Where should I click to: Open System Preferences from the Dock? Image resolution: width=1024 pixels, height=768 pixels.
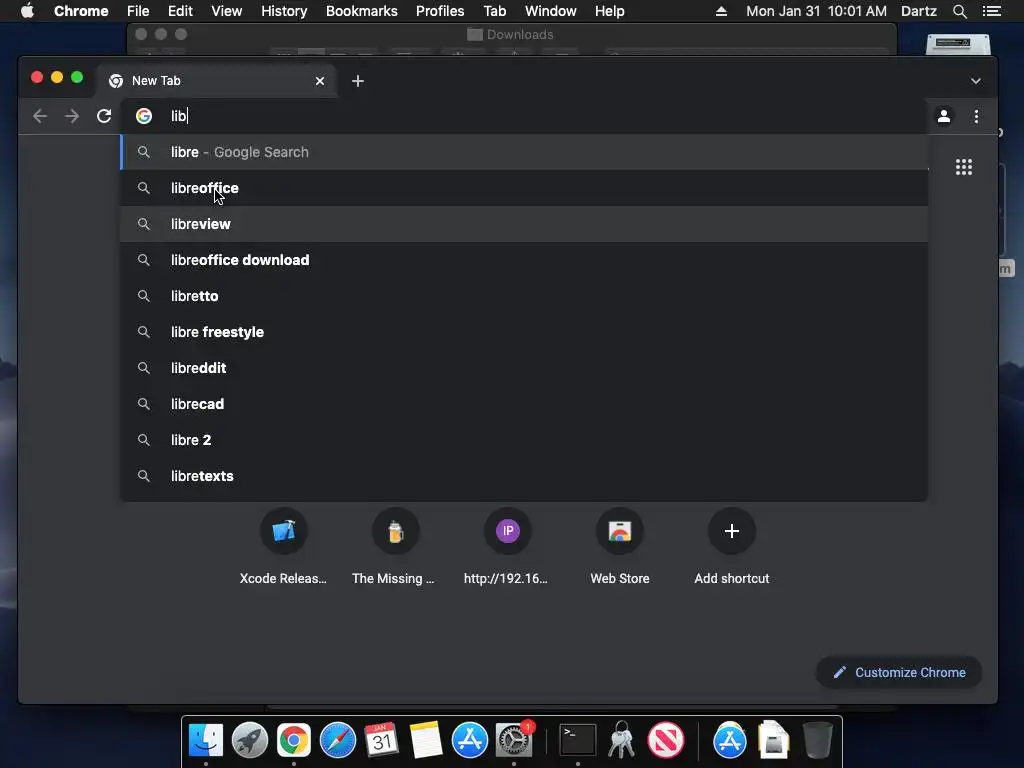coord(514,740)
